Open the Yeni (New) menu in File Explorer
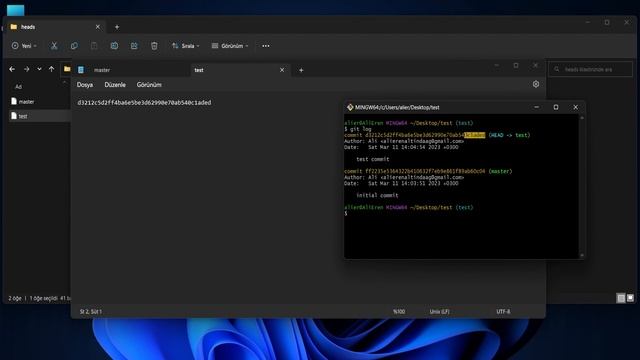The height and width of the screenshot is (360, 640). click(24, 46)
